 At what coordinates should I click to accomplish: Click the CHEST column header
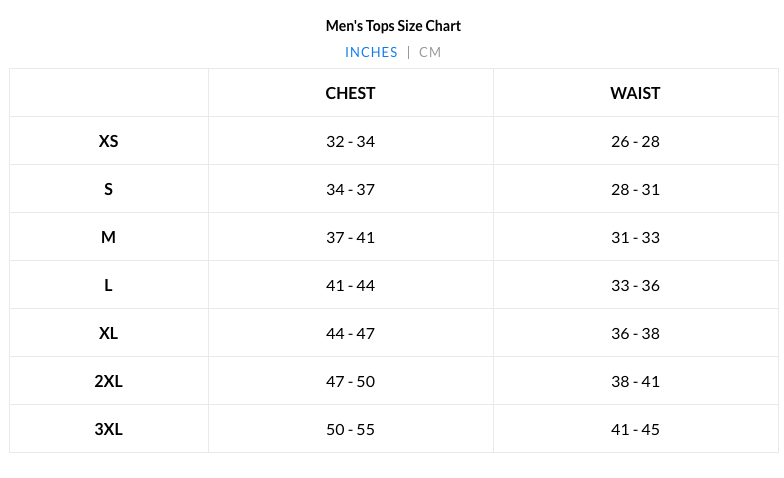click(x=350, y=93)
